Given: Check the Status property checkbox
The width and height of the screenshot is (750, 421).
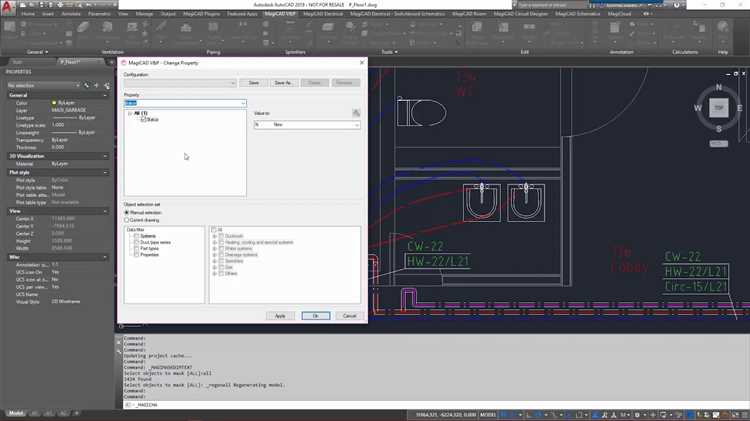Looking at the screenshot, I should [x=143, y=119].
